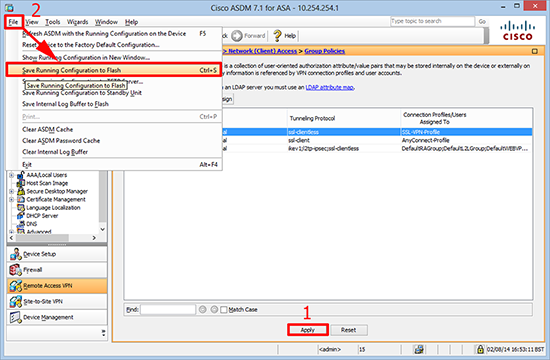The height and width of the screenshot is (360, 550).
Task: Choose Refresh ASDM with the Running Configuration
Action: pos(114,34)
